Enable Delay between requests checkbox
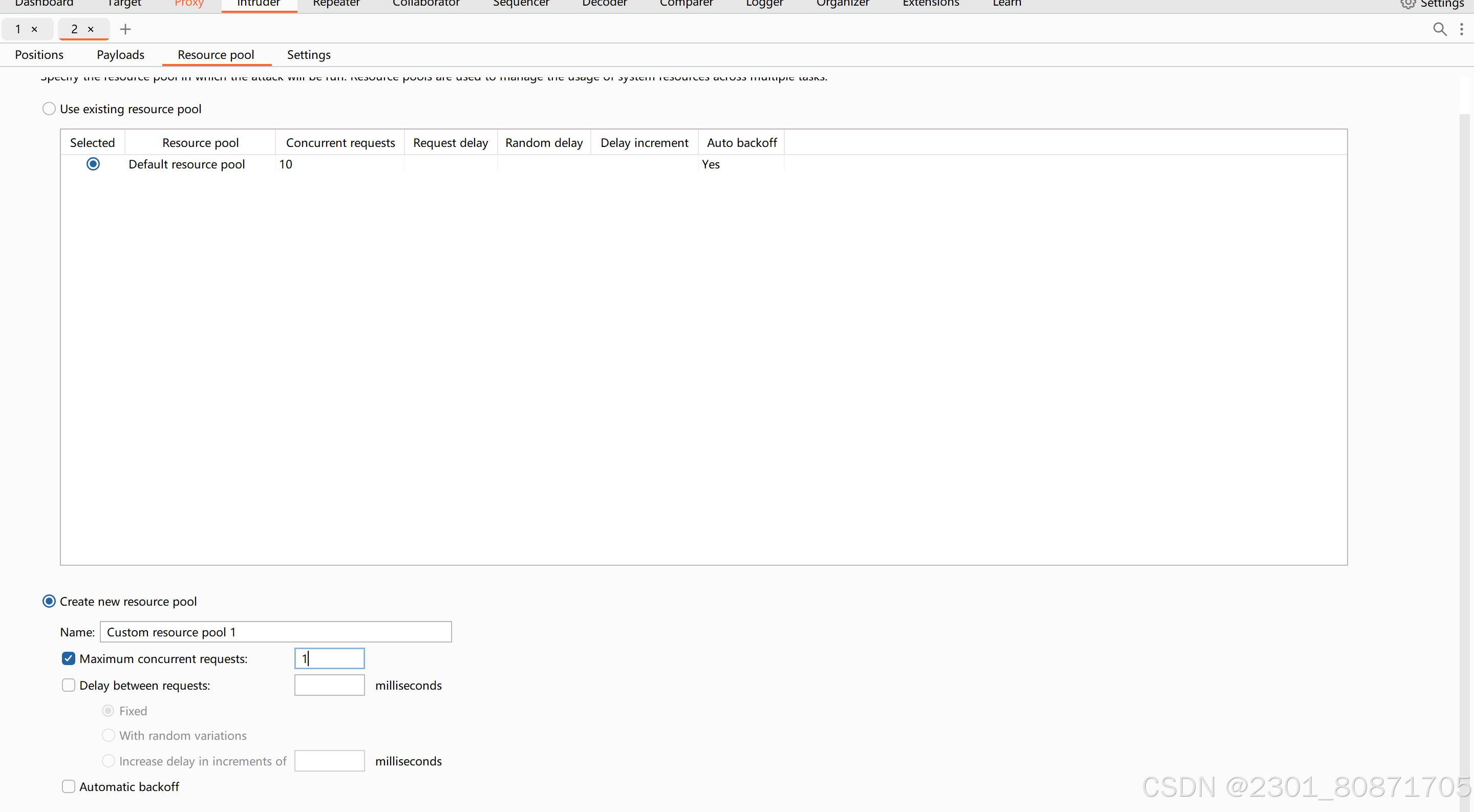Screen dimensions: 1474x812 (x=69, y=685)
